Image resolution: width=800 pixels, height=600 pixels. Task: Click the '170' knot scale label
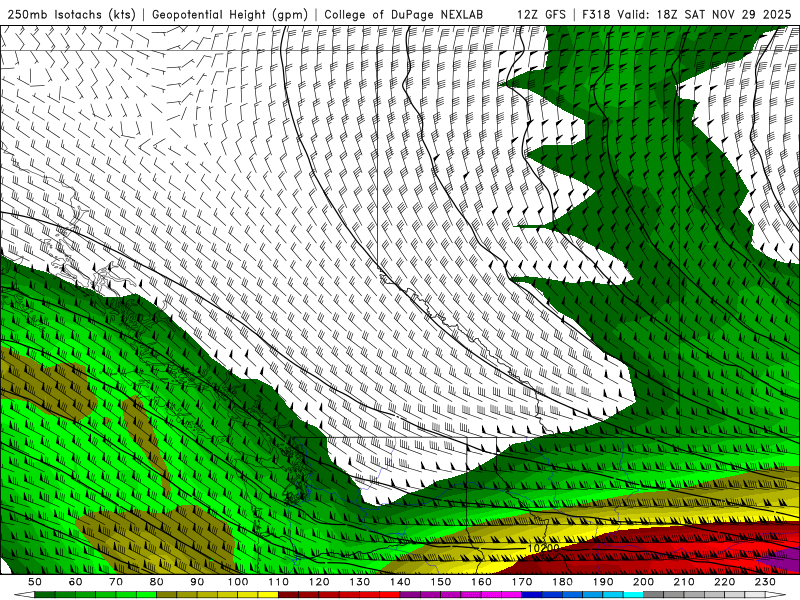[x=521, y=582]
